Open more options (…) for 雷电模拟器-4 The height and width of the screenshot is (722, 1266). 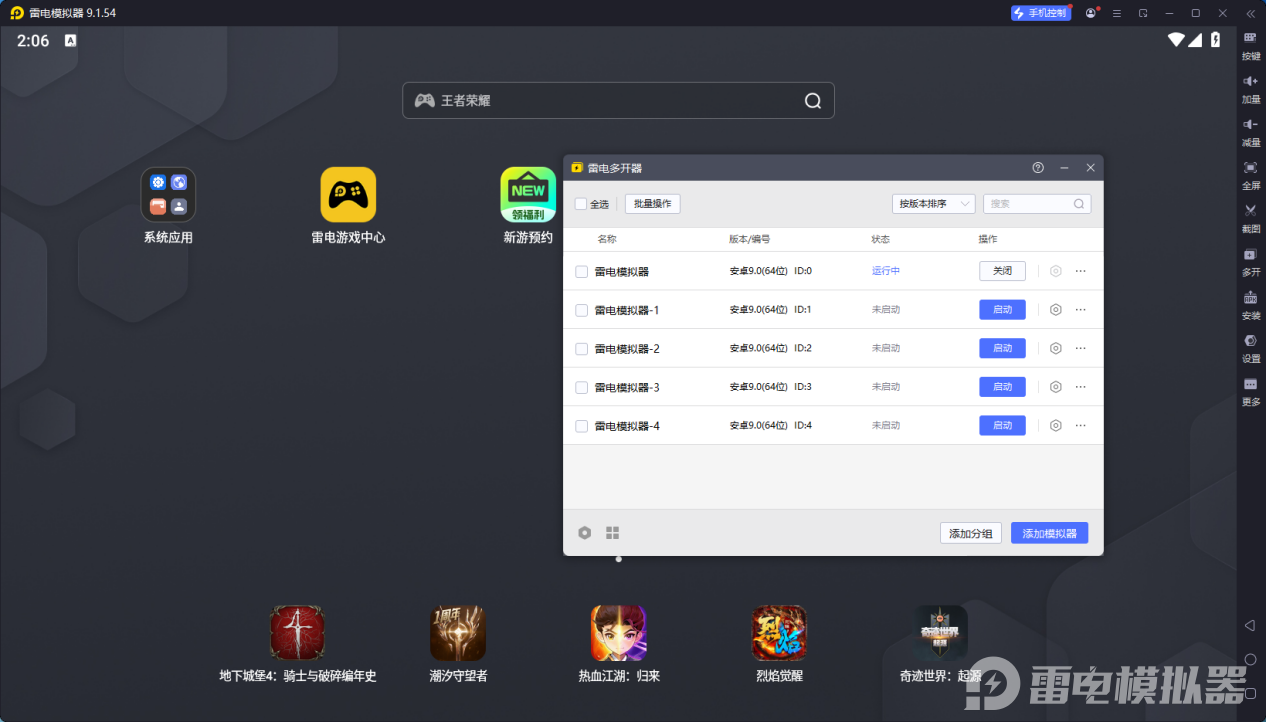click(x=1080, y=425)
